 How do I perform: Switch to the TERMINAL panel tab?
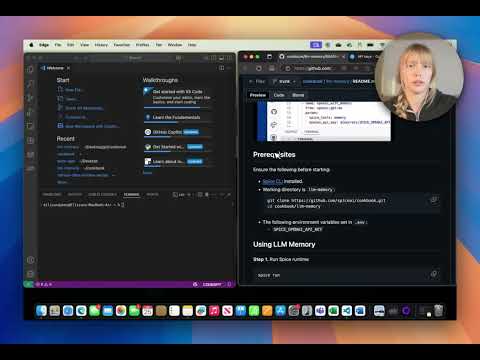pyautogui.click(x=131, y=195)
